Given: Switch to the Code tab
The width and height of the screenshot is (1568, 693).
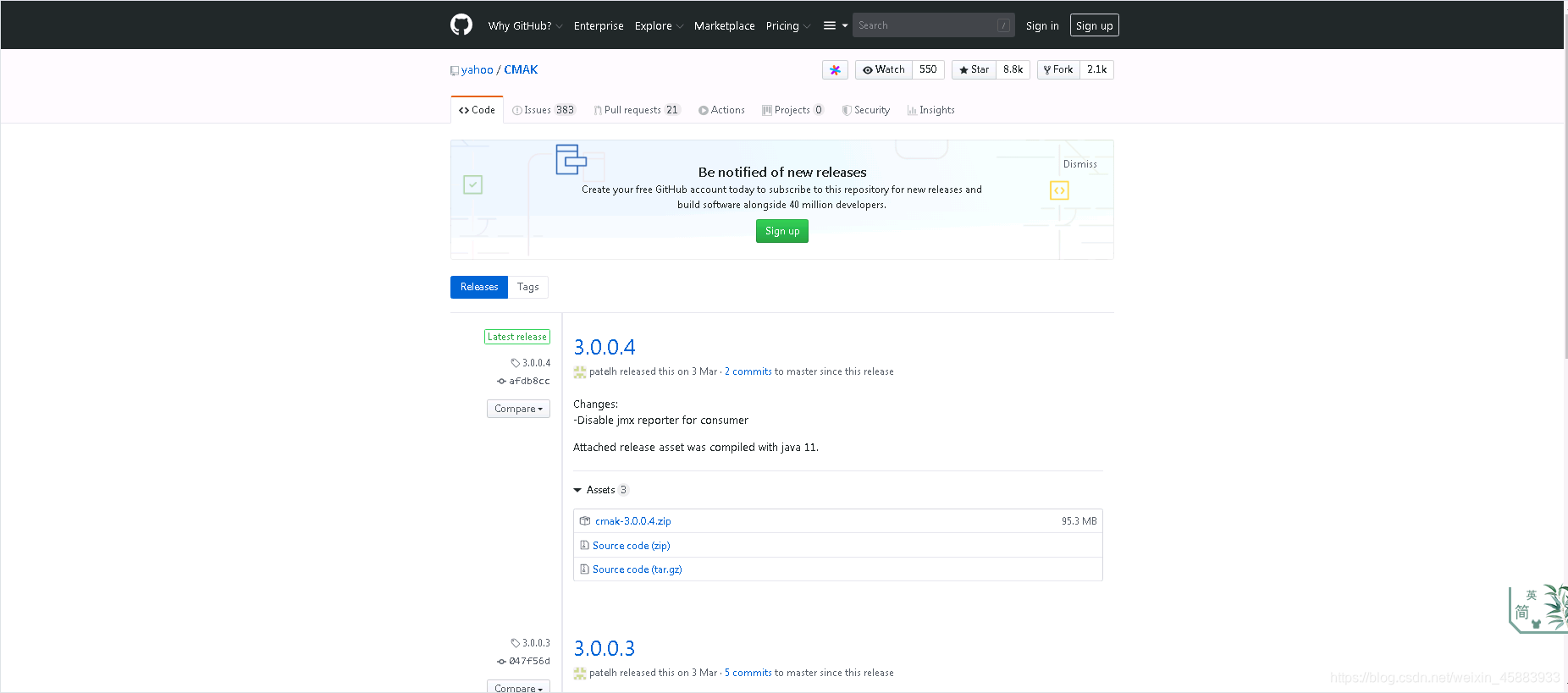Looking at the screenshot, I should pos(477,110).
